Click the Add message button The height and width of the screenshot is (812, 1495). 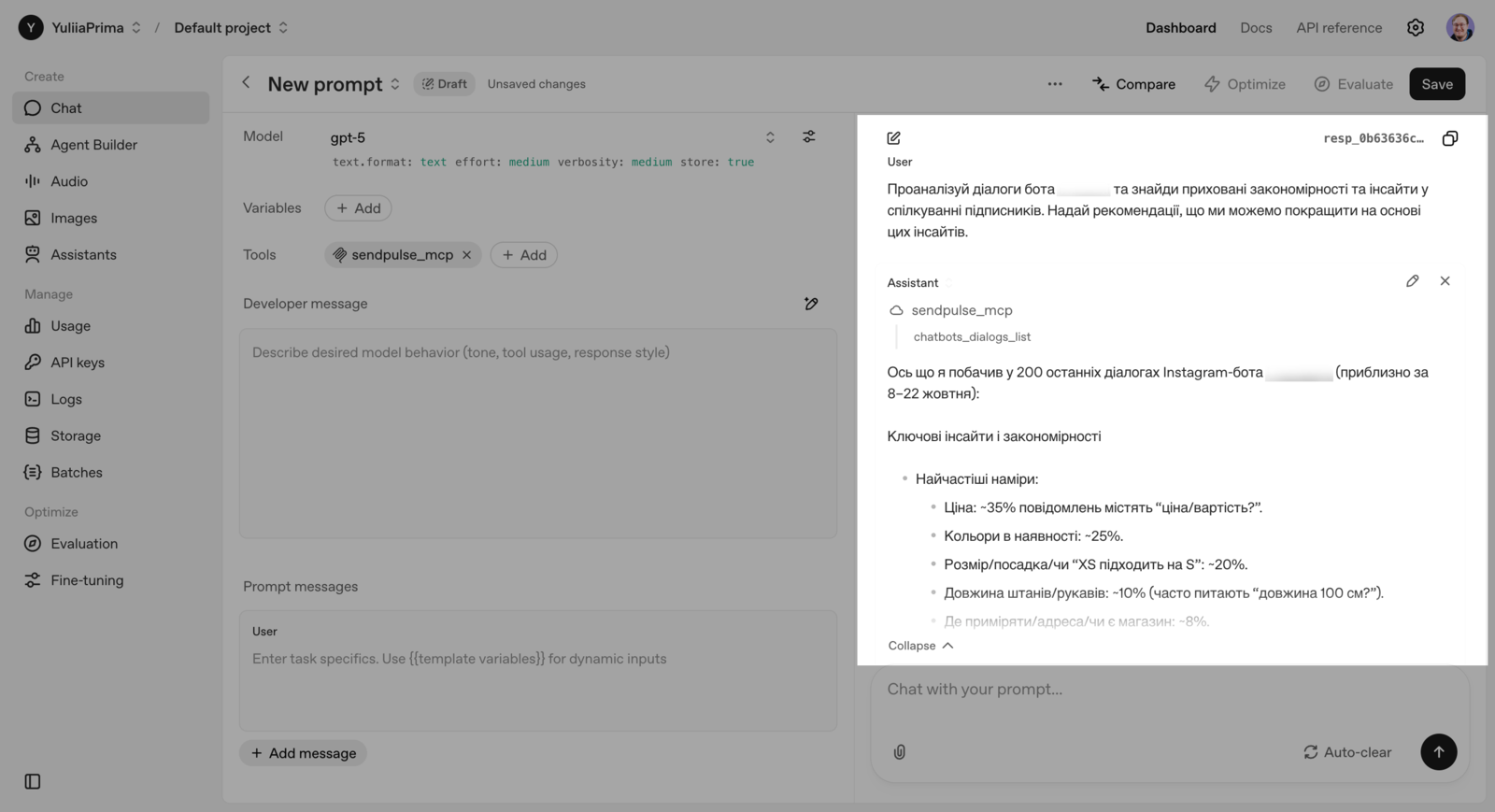point(304,753)
